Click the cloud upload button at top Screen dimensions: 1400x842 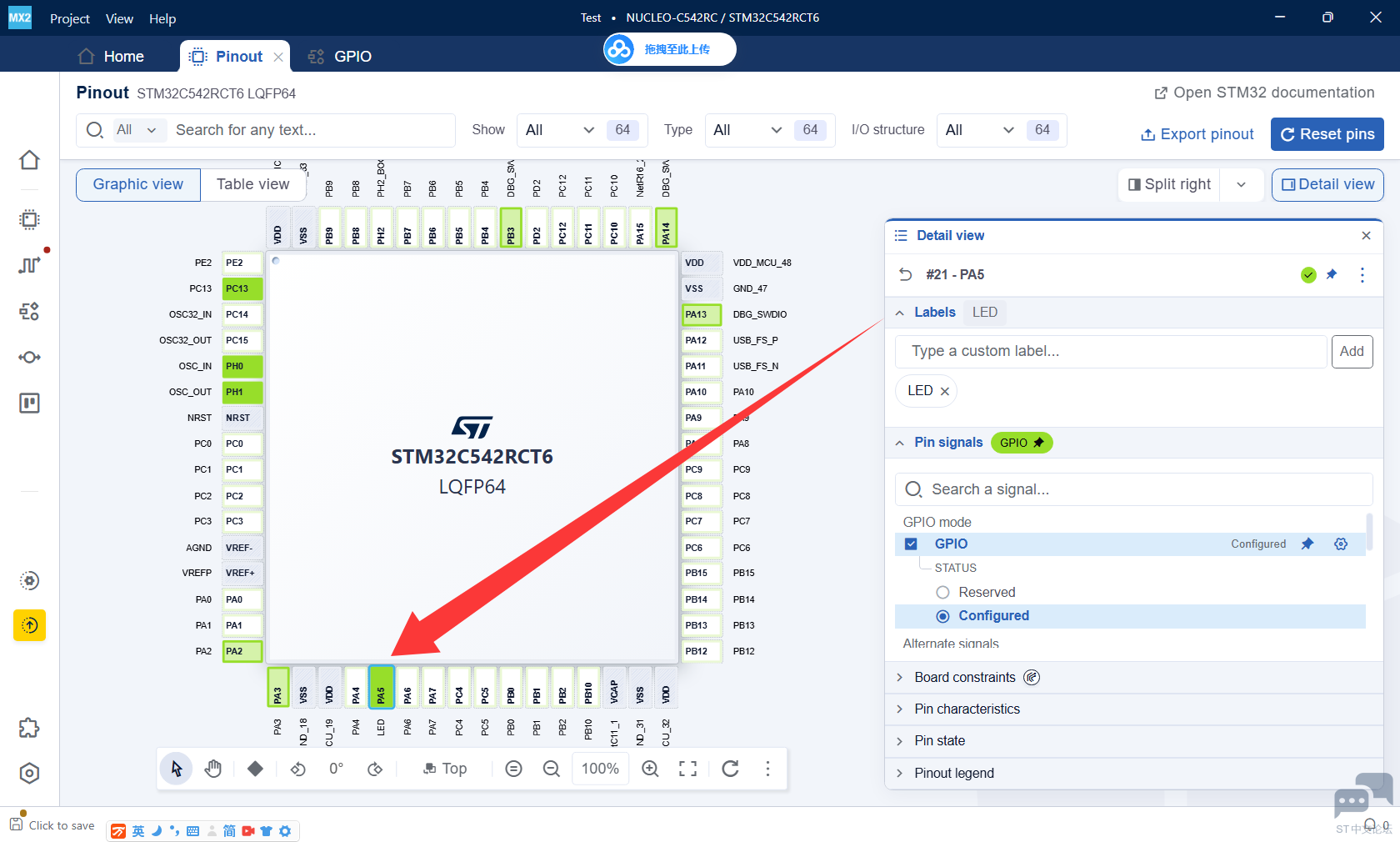pos(670,49)
